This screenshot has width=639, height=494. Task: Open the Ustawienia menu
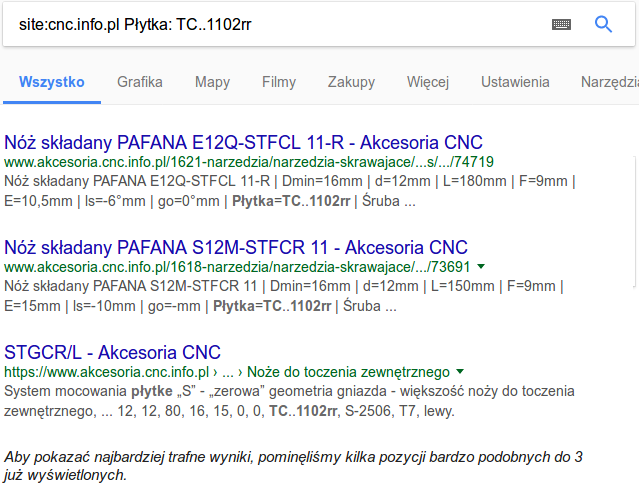click(x=515, y=82)
